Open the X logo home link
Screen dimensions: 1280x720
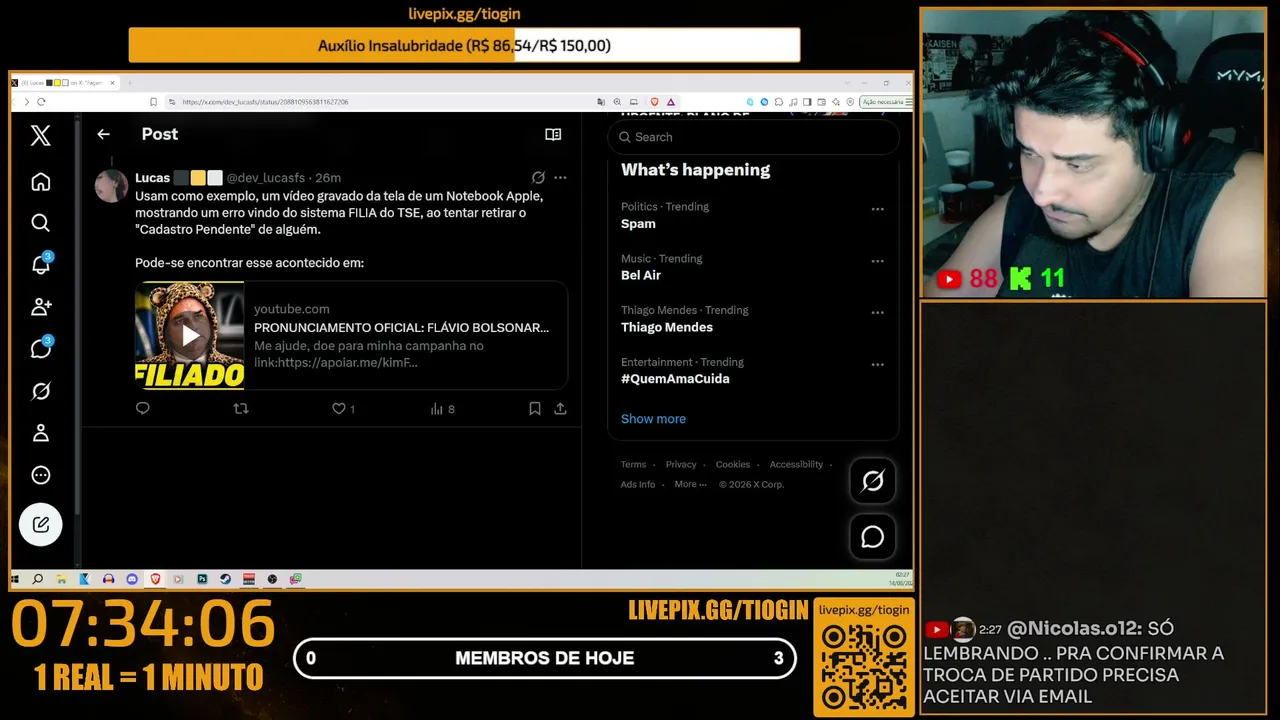click(x=40, y=136)
